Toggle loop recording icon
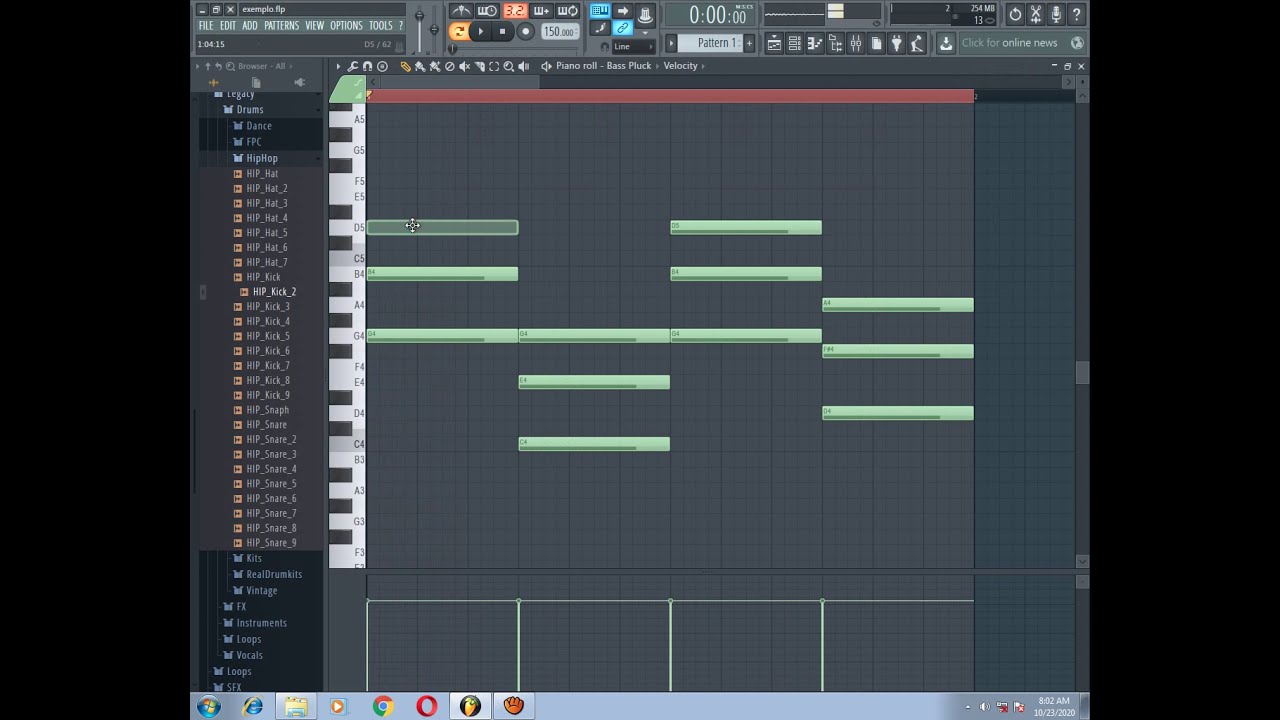 [567, 11]
